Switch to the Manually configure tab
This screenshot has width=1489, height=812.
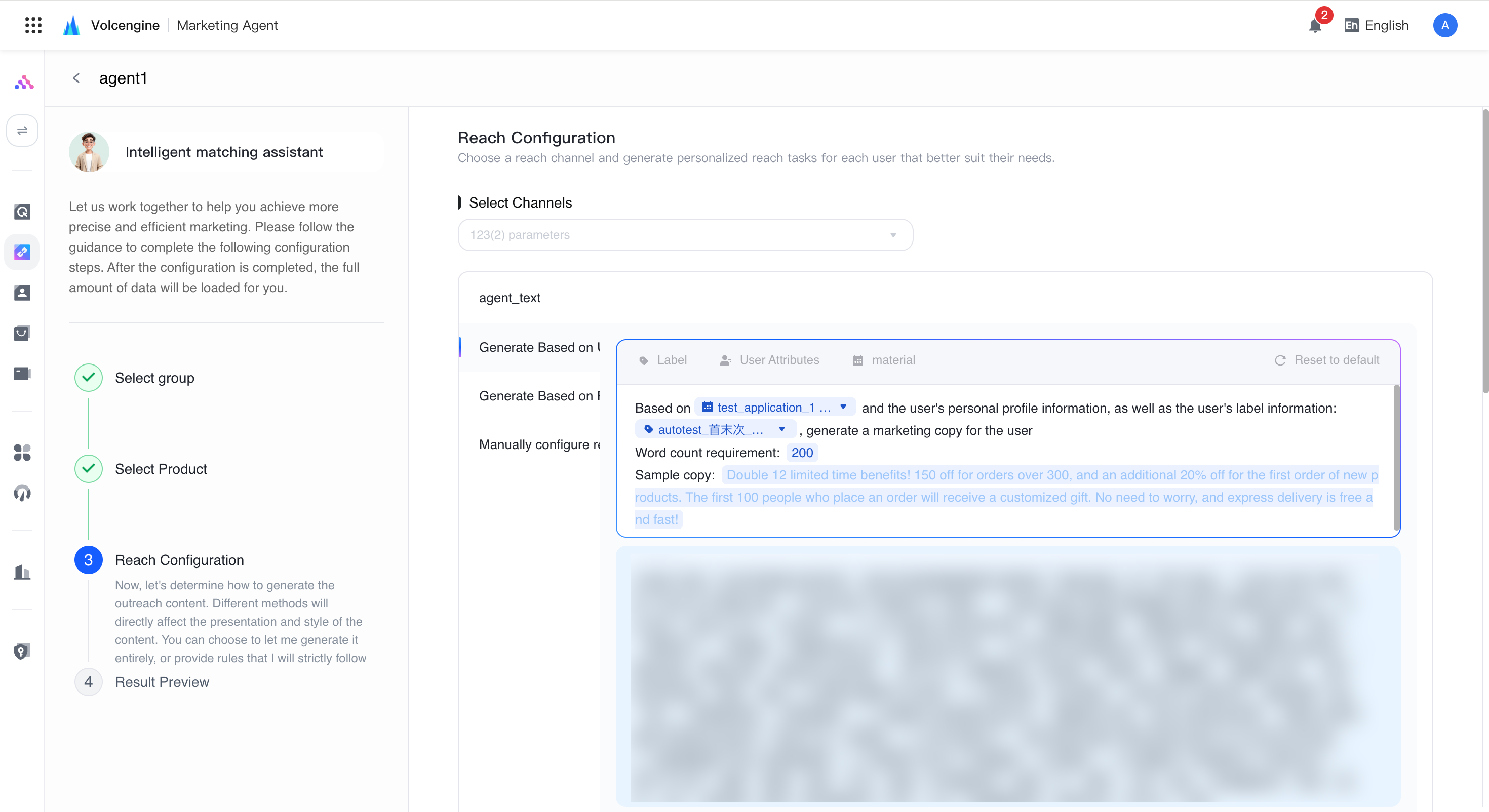click(x=540, y=444)
